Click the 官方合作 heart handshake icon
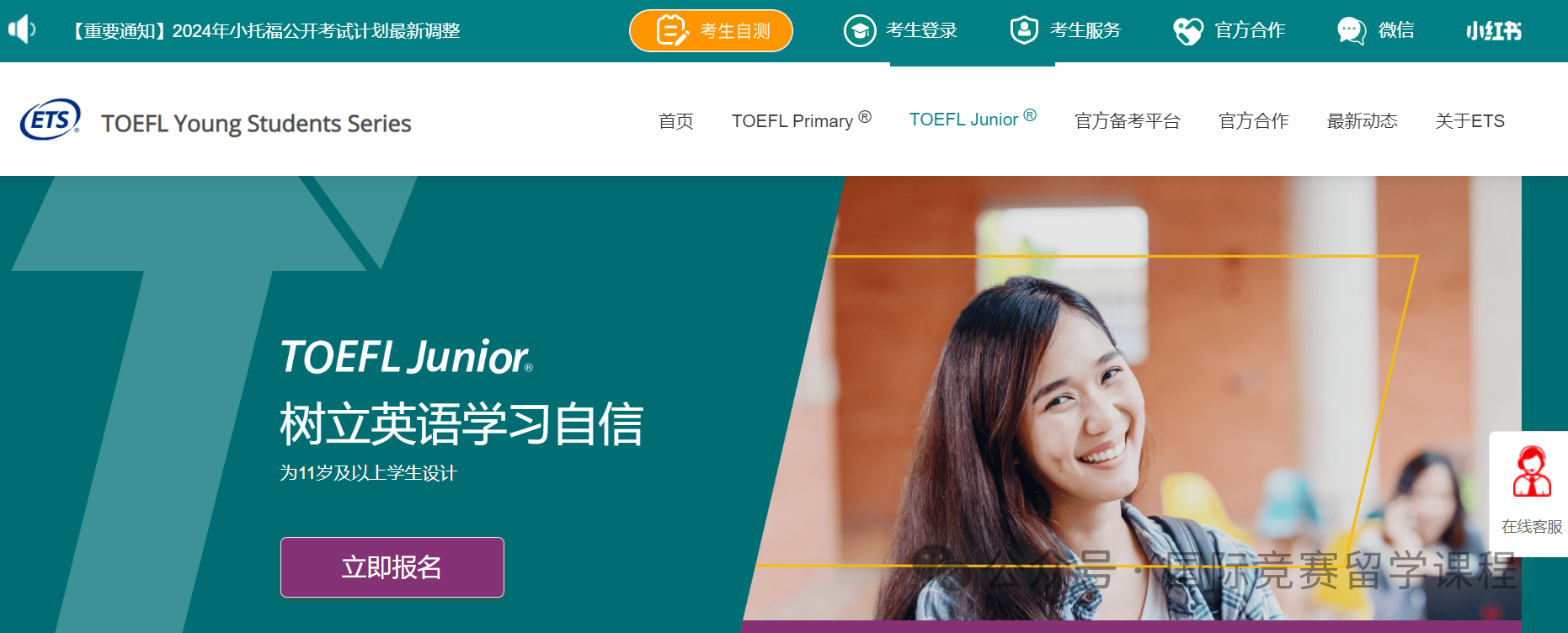The height and width of the screenshot is (633, 1568). click(x=1188, y=31)
